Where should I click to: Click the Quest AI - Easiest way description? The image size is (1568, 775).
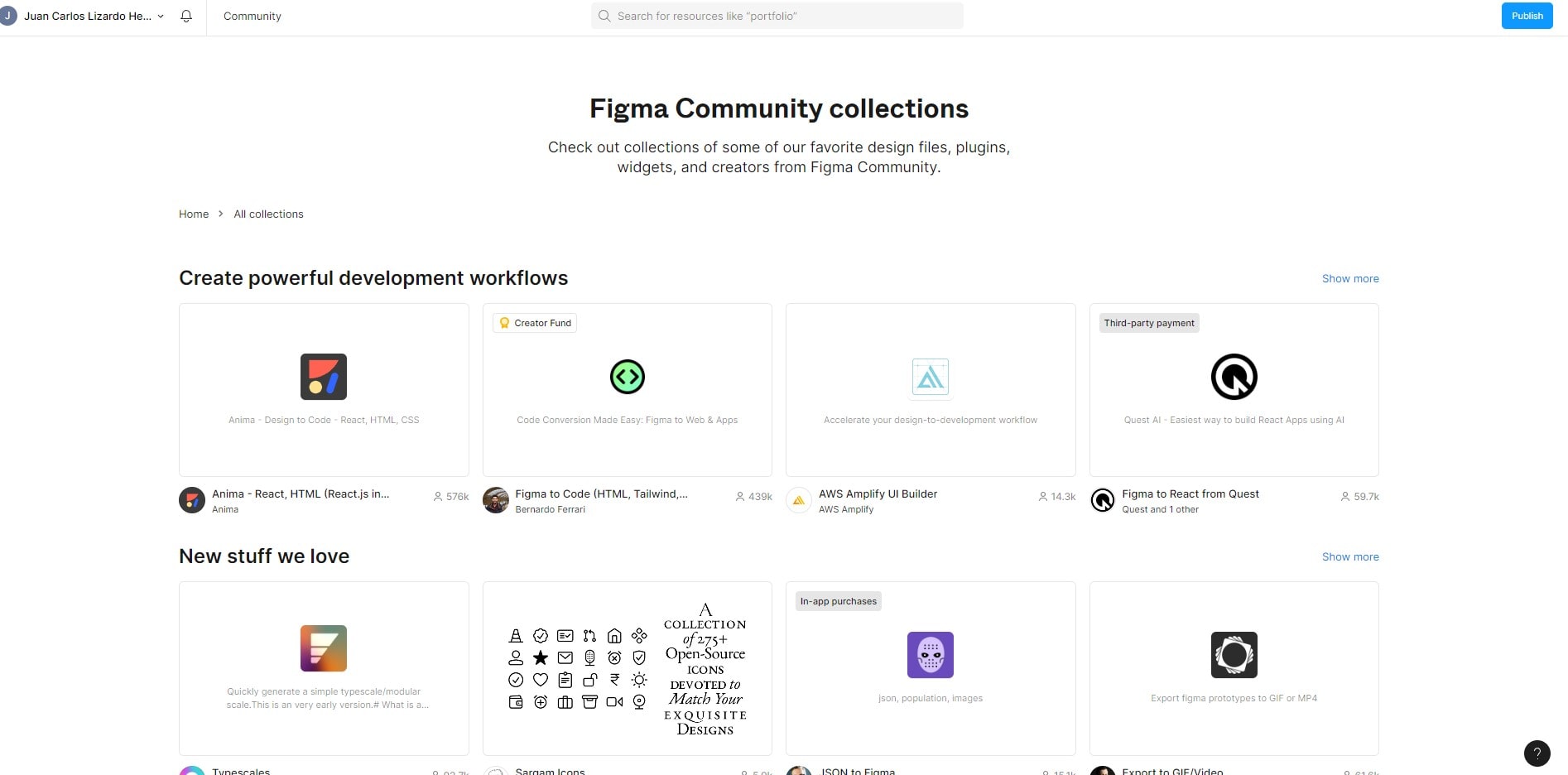[x=1234, y=420]
